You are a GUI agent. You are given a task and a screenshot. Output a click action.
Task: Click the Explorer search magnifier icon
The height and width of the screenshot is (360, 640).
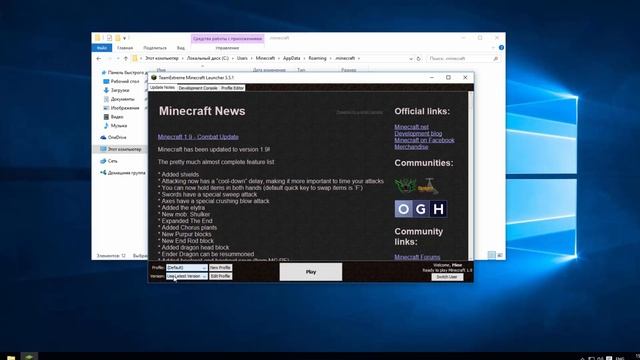(496, 58)
